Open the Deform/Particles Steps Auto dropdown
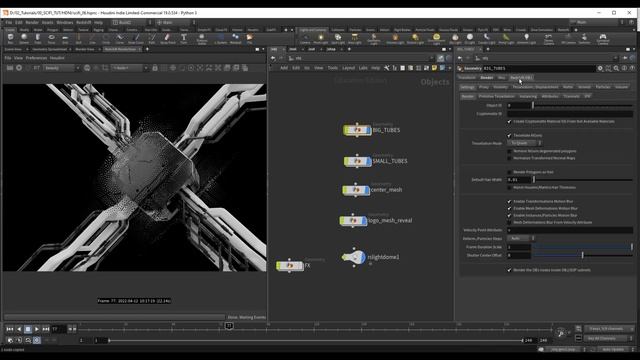The width and height of the screenshot is (640, 360). coord(521,238)
